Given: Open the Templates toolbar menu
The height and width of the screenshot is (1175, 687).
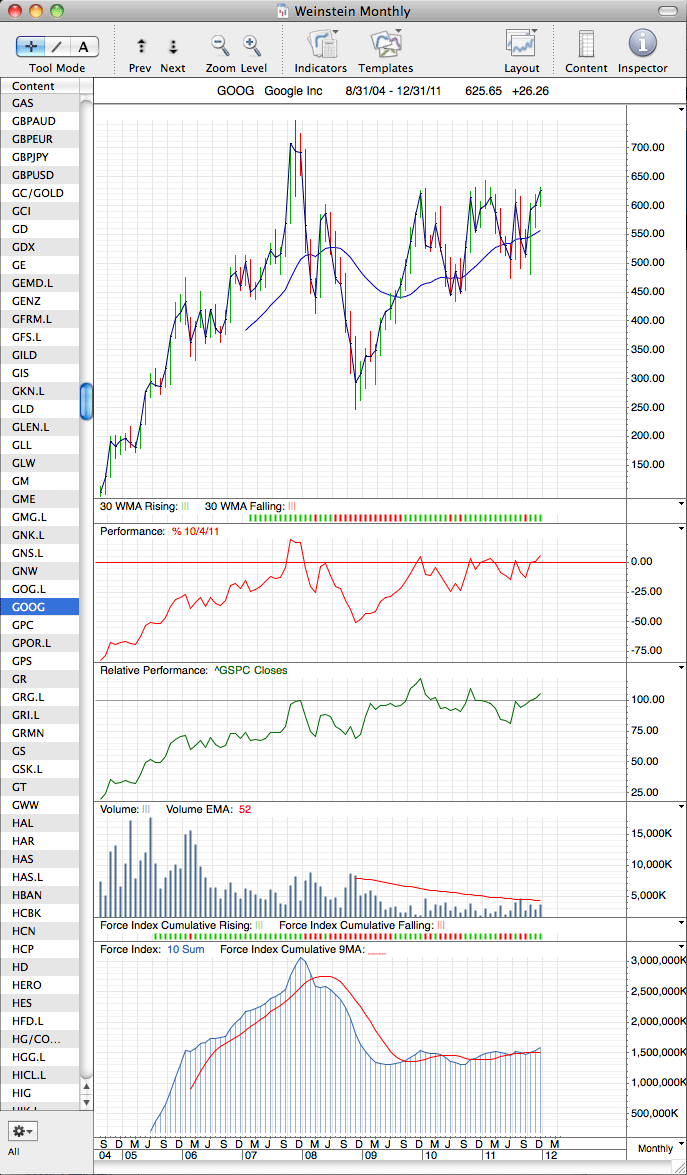Looking at the screenshot, I should [x=385, y=45].
